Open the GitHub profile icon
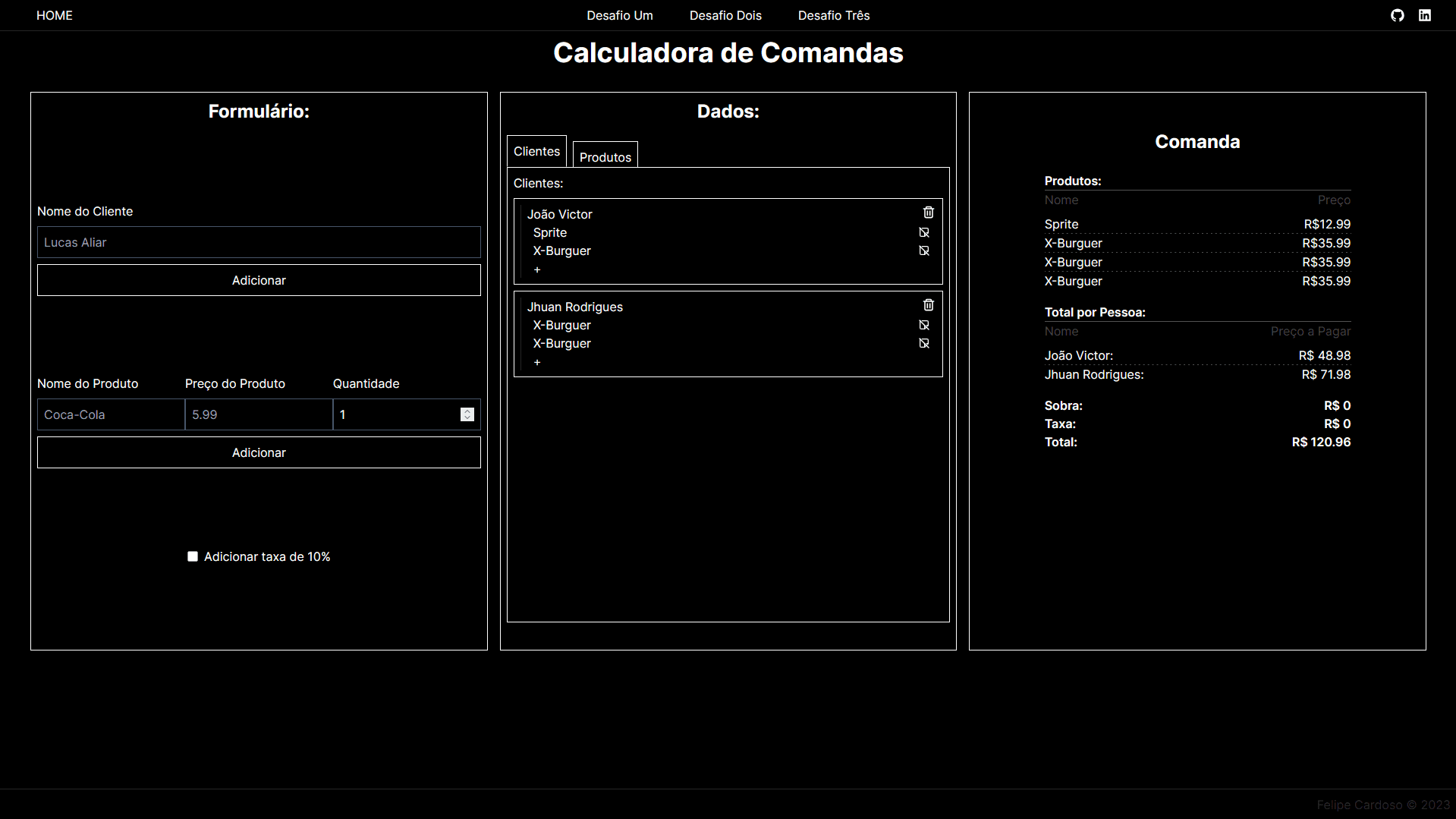The image size is (1456, 819). pos(1397,15)
